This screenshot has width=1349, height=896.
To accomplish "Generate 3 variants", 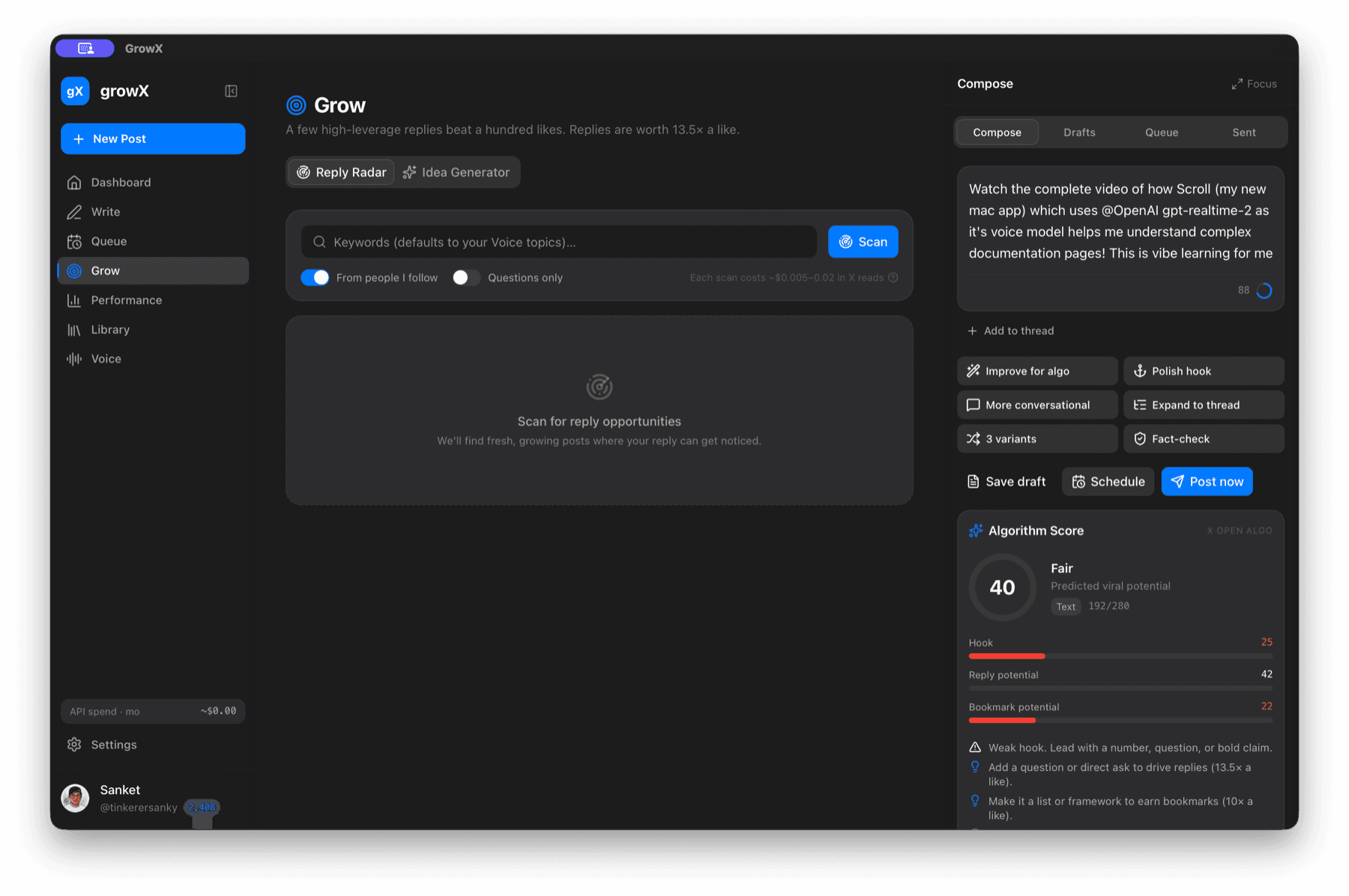I will [1037, 439].
